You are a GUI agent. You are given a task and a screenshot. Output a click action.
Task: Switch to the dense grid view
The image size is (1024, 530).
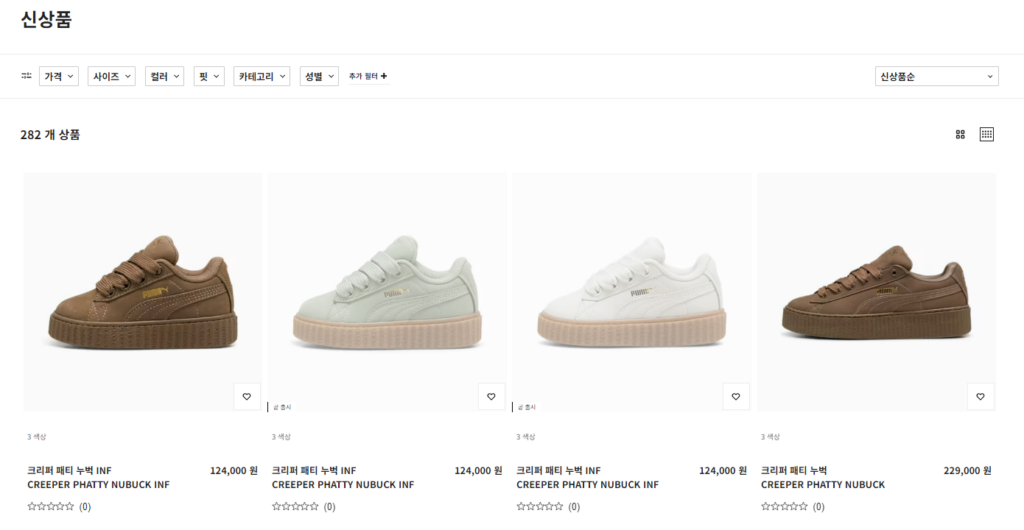(987, 134)
